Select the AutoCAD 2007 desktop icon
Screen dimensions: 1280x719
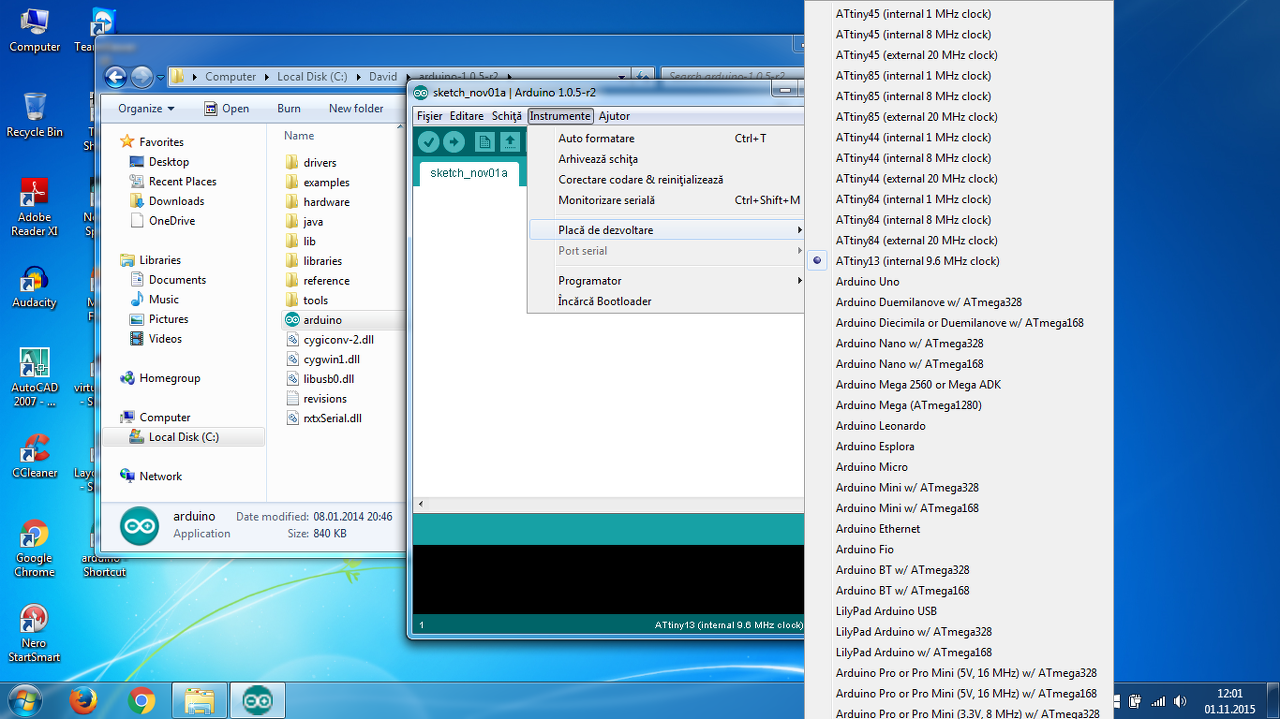click(35, 378)
